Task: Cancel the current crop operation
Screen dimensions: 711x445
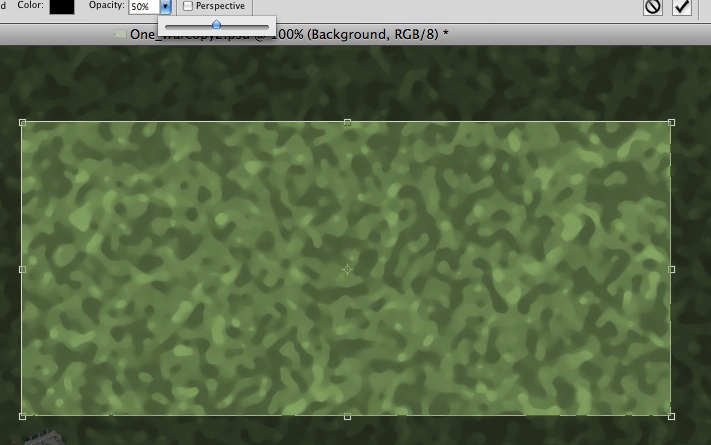Action: 653,7
